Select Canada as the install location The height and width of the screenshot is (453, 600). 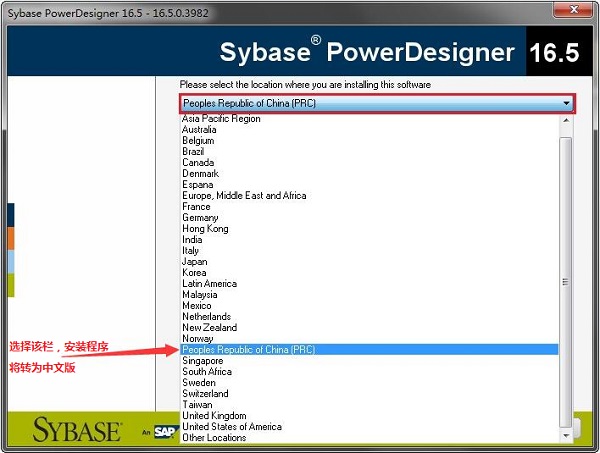(197, 163)
